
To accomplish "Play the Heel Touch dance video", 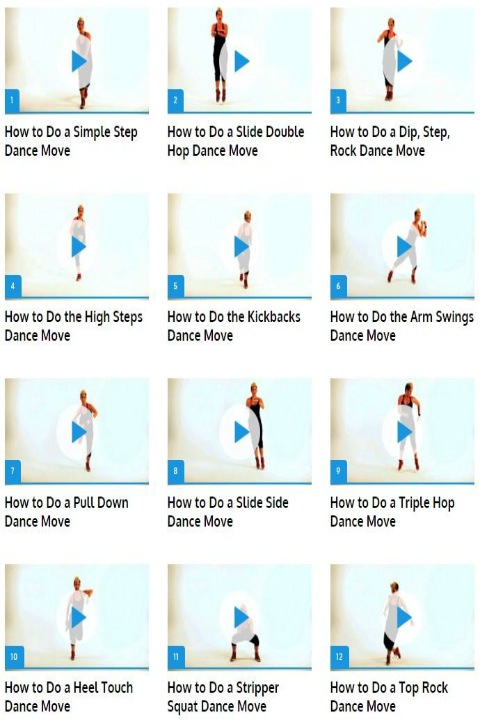I will pos(77,618).
